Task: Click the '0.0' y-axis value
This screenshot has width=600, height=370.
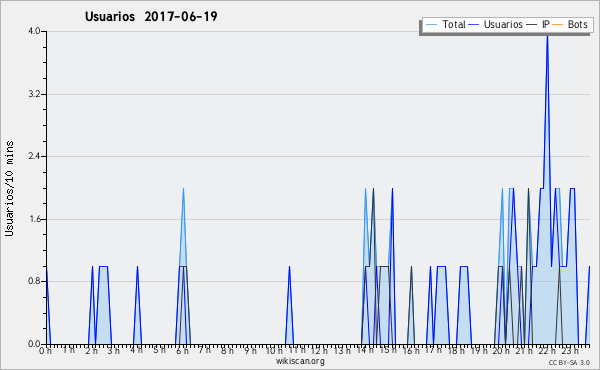Action: [x=34, y=344]
